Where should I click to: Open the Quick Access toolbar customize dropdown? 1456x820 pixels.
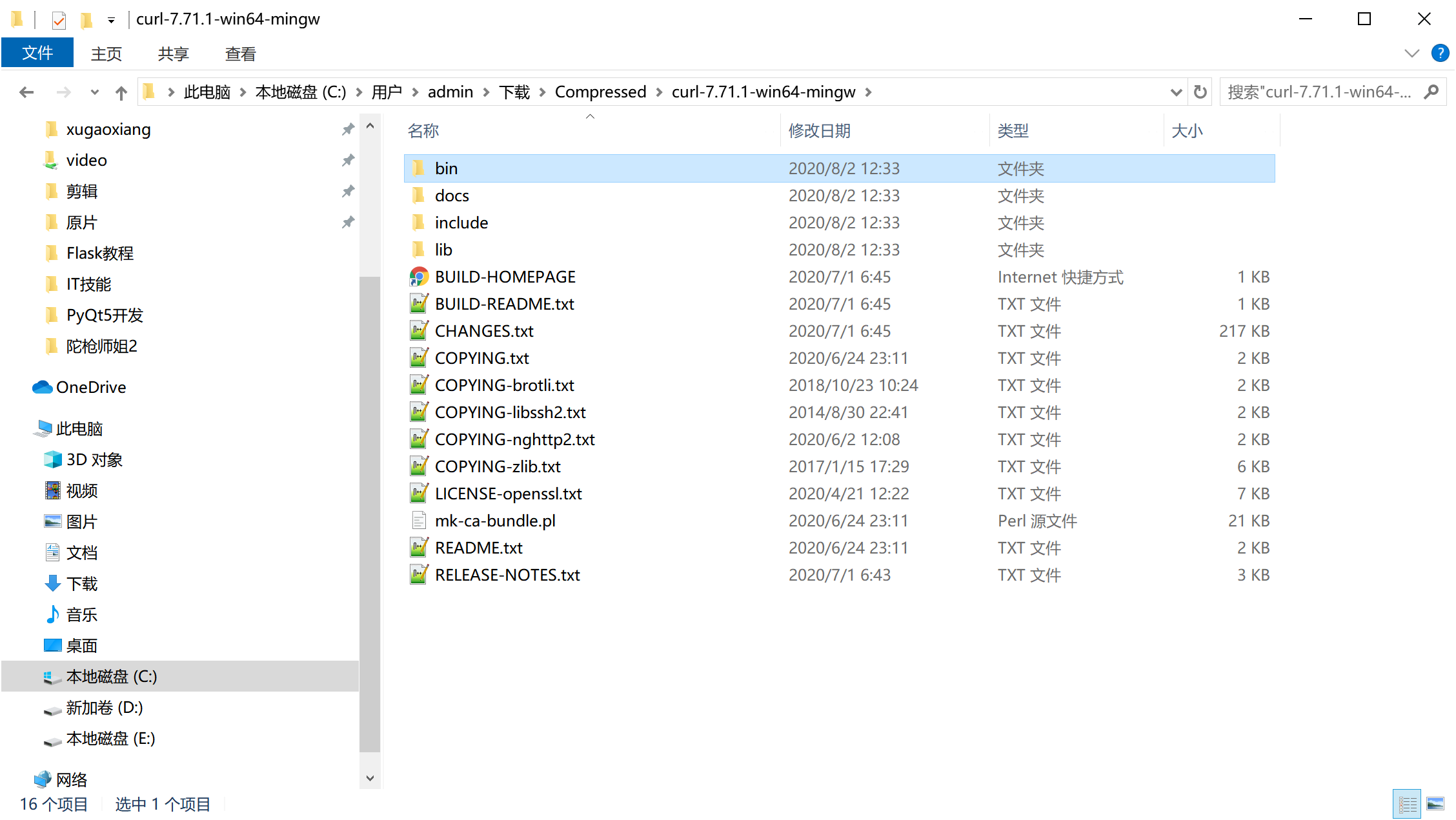[x=111, y=20]
